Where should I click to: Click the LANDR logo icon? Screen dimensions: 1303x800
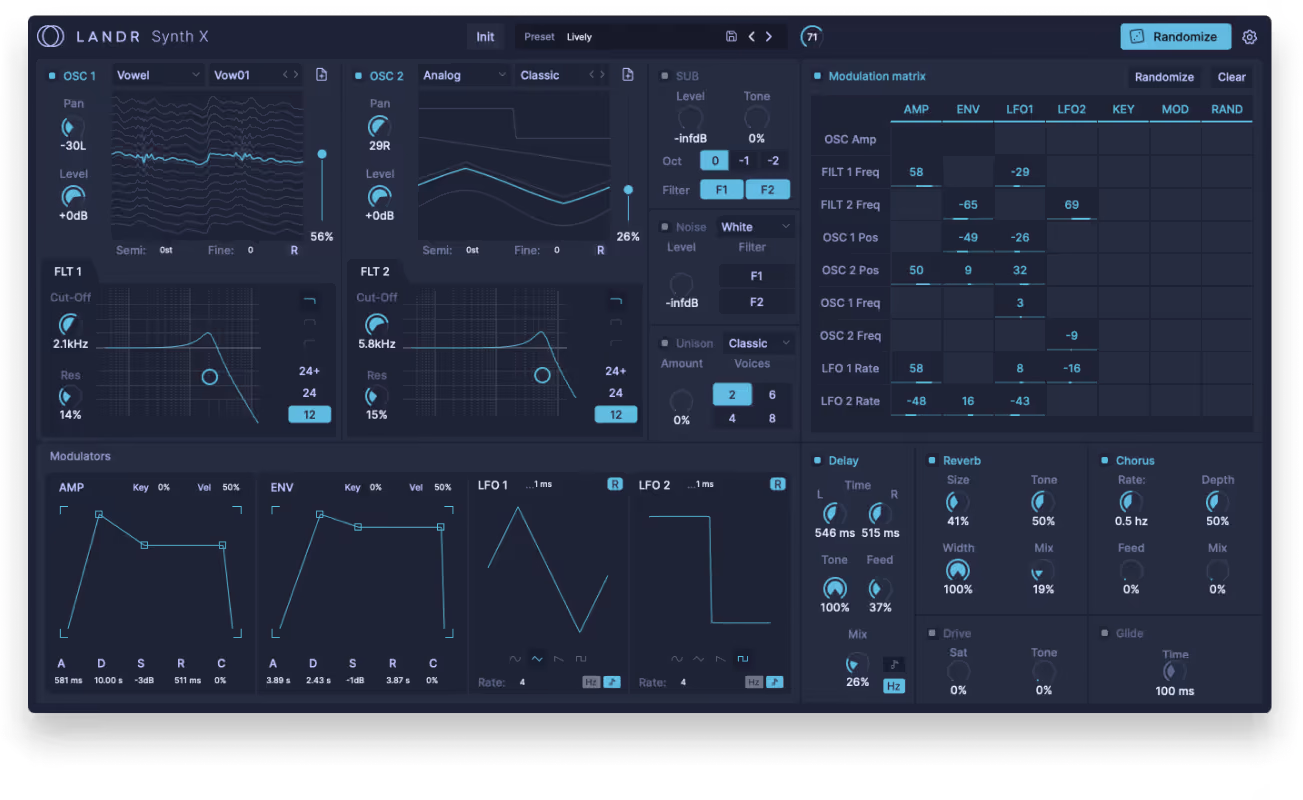tap(50, 37)
